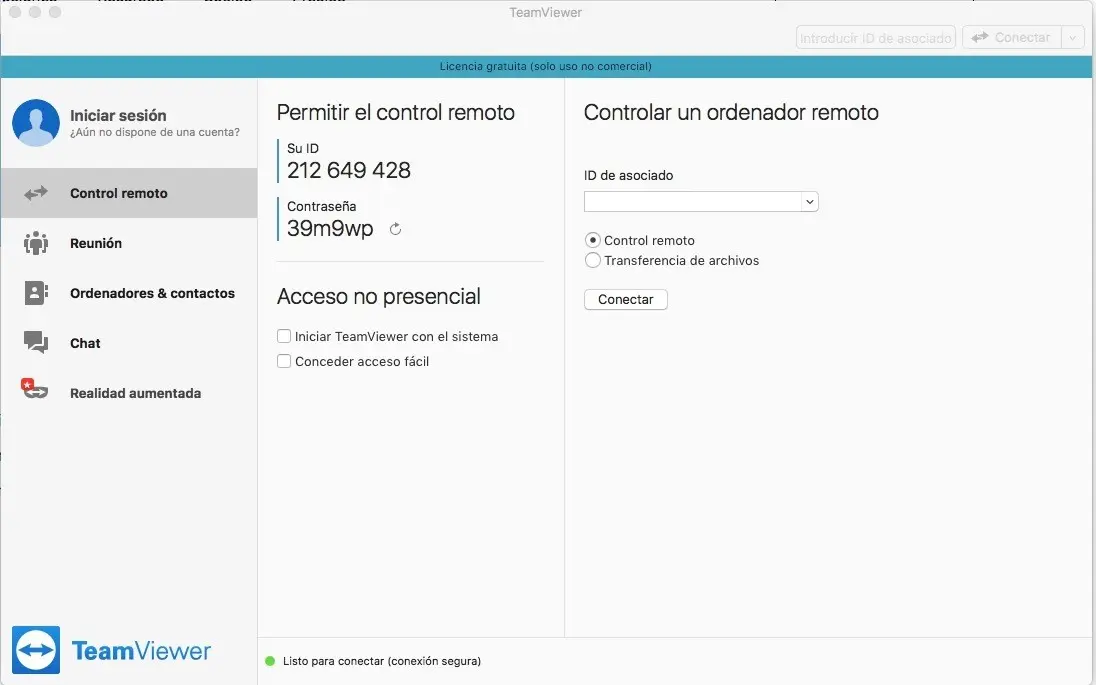The height and width of the screenshot is (685, 1096).
Task: Click the Conectar button under radio options
Action: pyautogui.click(x=626, y=299)
